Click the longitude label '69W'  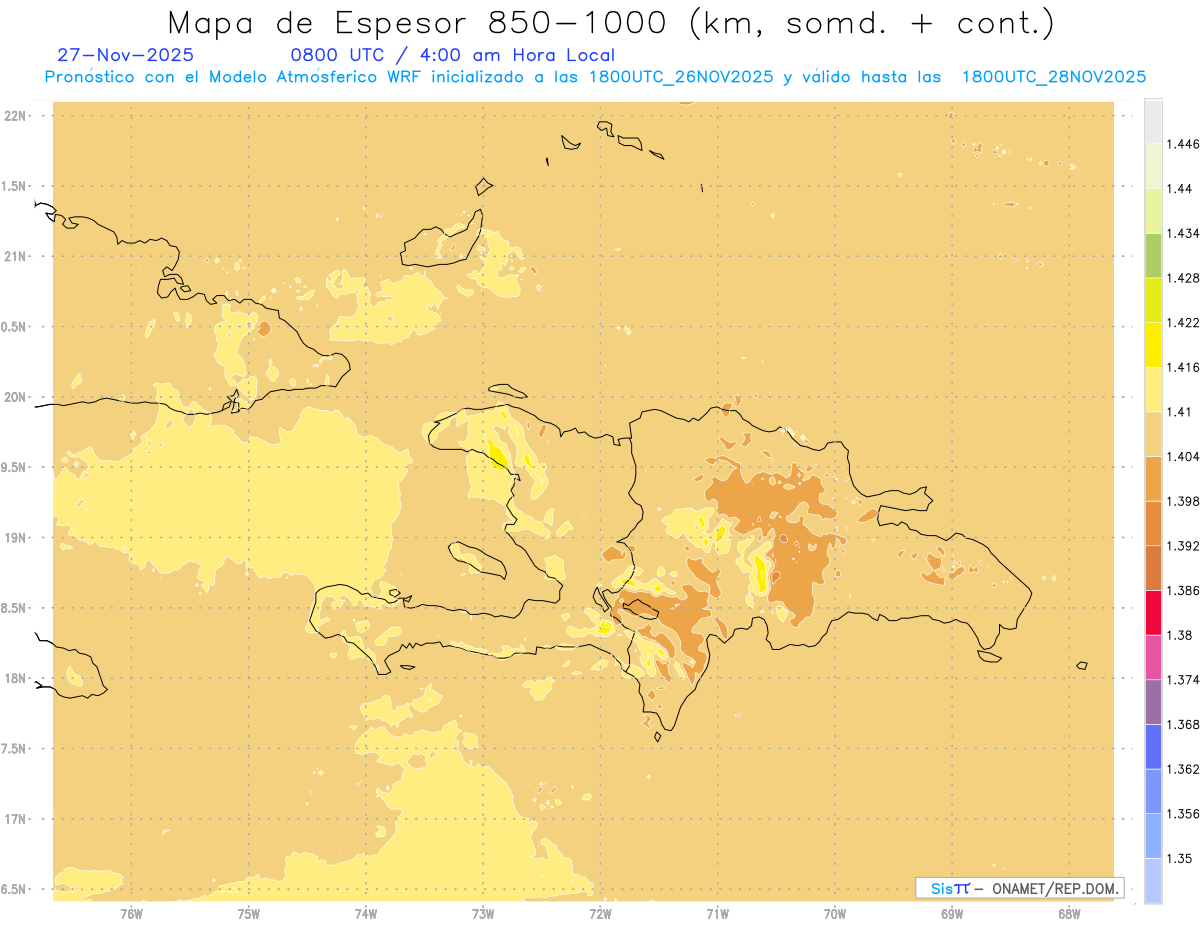[952, 914]
